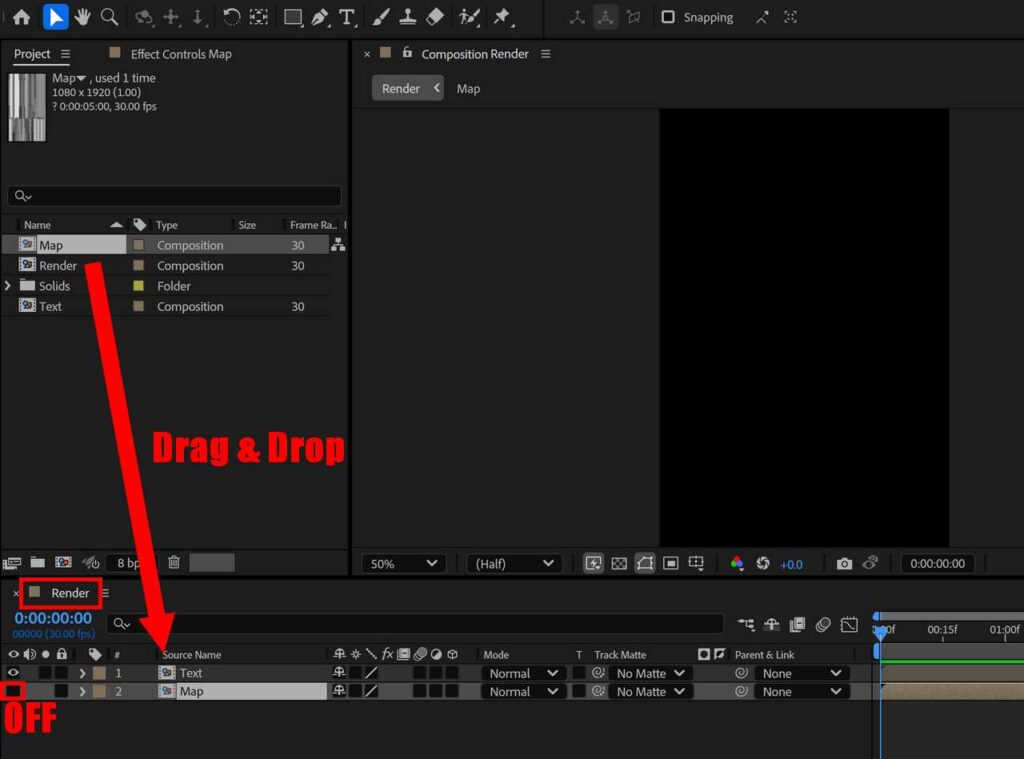Toggle transparency grid

tap(619, 564)
